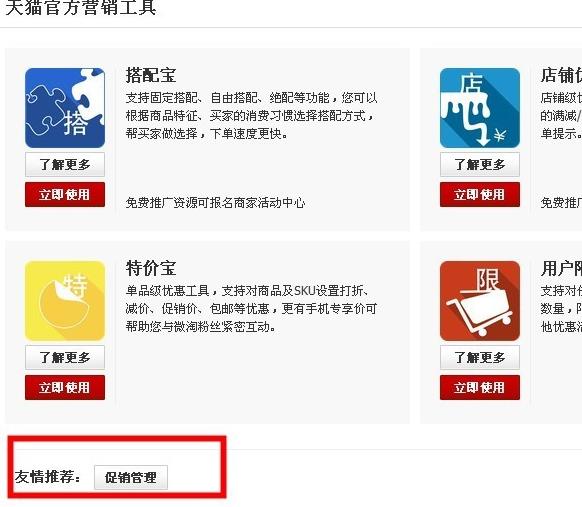Click 了解更多 under 搭配宝

(x=65, y=164)
